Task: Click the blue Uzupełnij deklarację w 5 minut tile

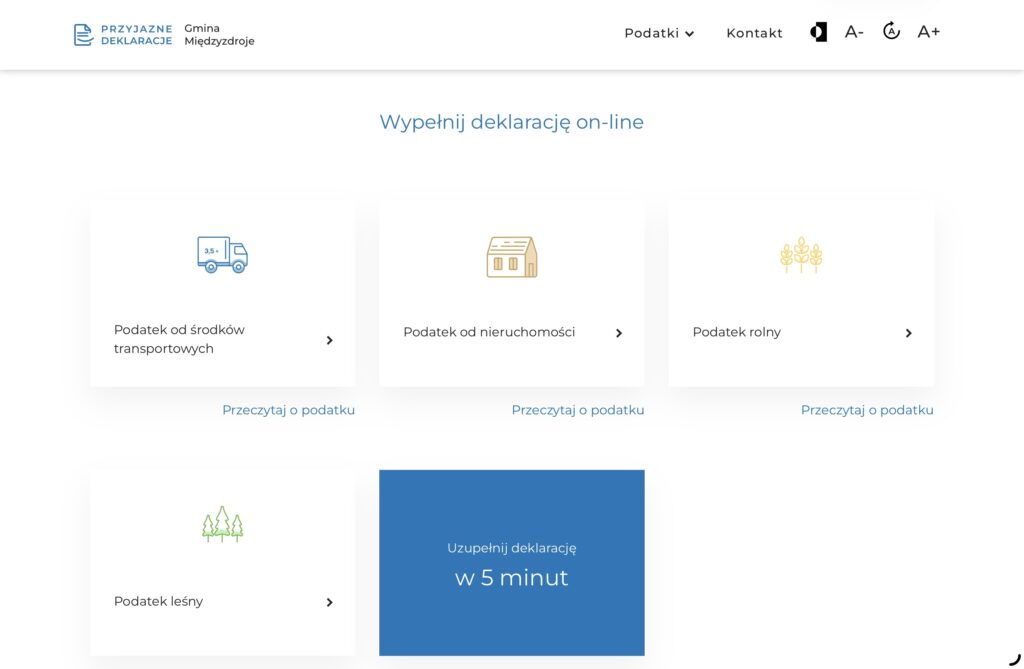Action: (x=512, y=563)
